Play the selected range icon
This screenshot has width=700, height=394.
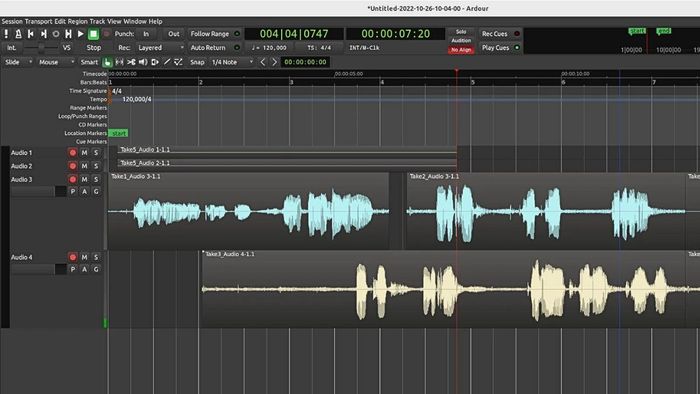(68, 34)
